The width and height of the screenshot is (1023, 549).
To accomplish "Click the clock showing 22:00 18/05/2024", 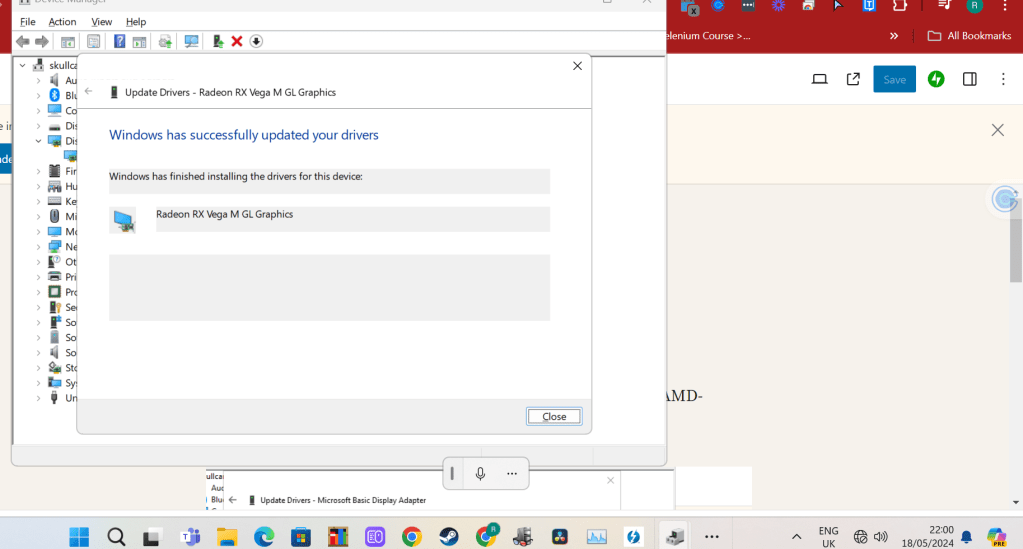I will tap(928, 537).
